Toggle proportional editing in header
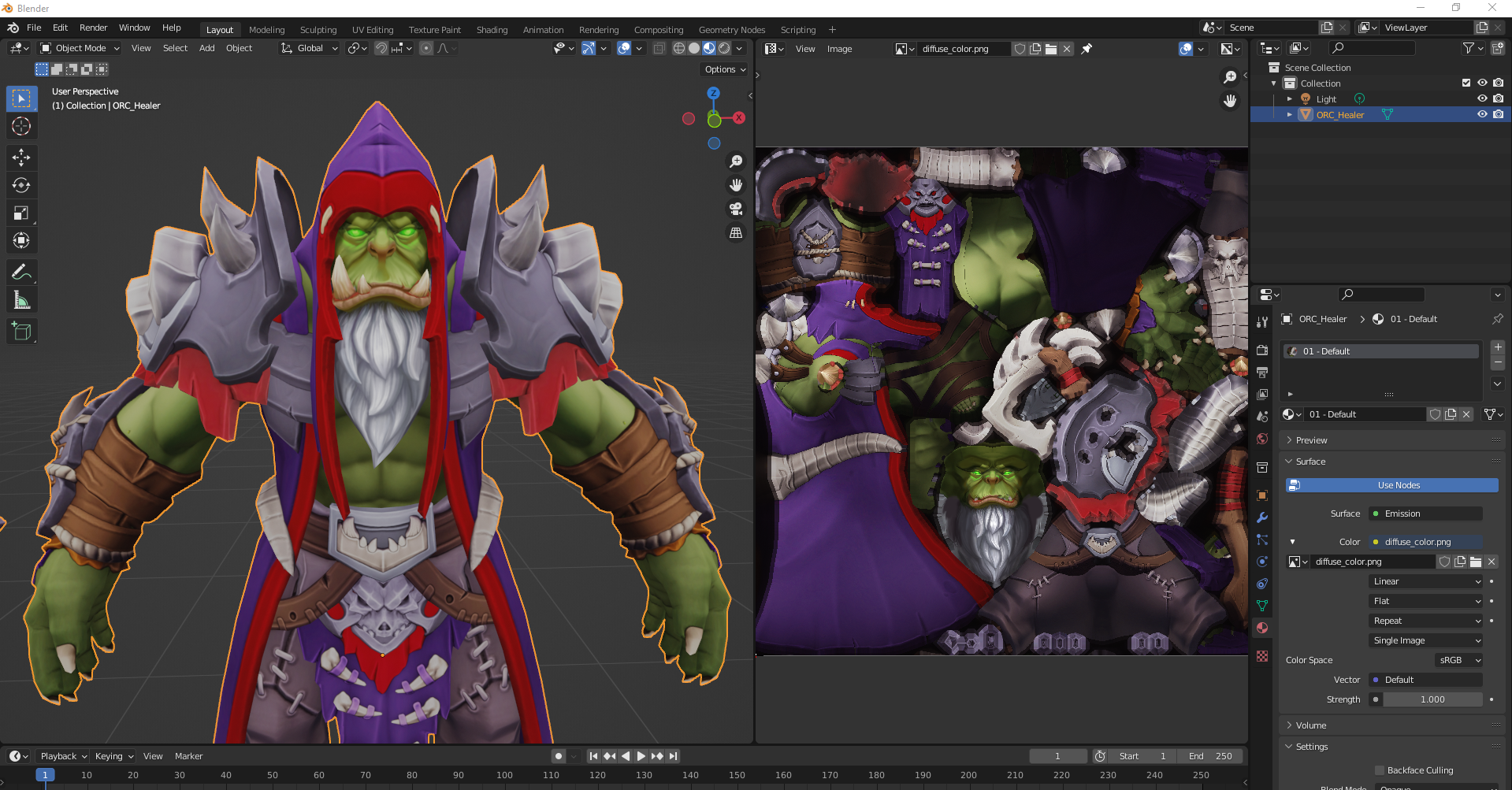 (x=426, y=48)
